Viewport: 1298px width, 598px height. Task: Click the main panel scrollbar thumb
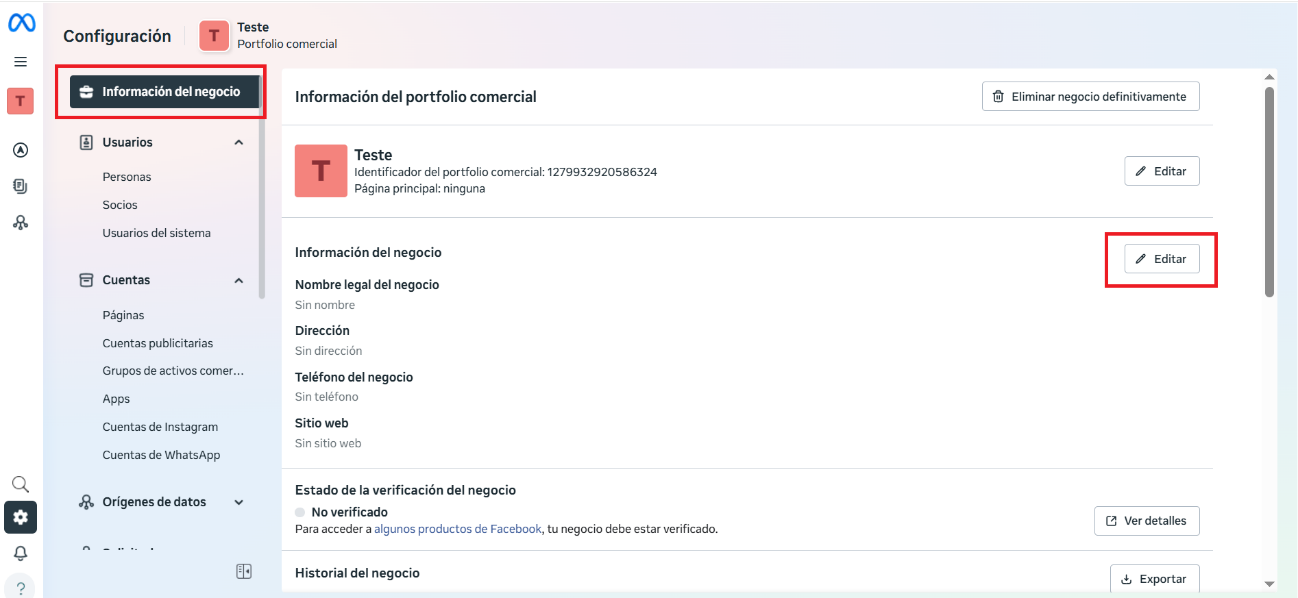pyautogui.click(x=1270, y=192)
